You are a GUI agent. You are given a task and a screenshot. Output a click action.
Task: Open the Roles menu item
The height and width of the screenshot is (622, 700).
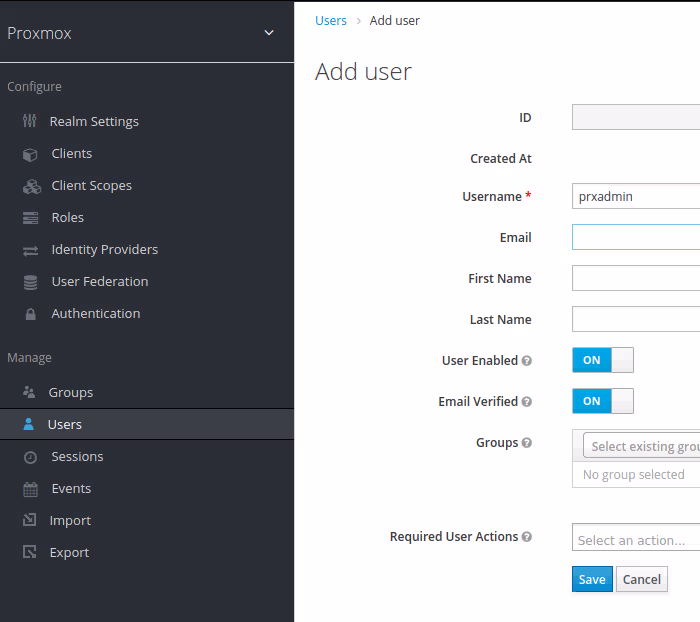(x=67, y=218)
